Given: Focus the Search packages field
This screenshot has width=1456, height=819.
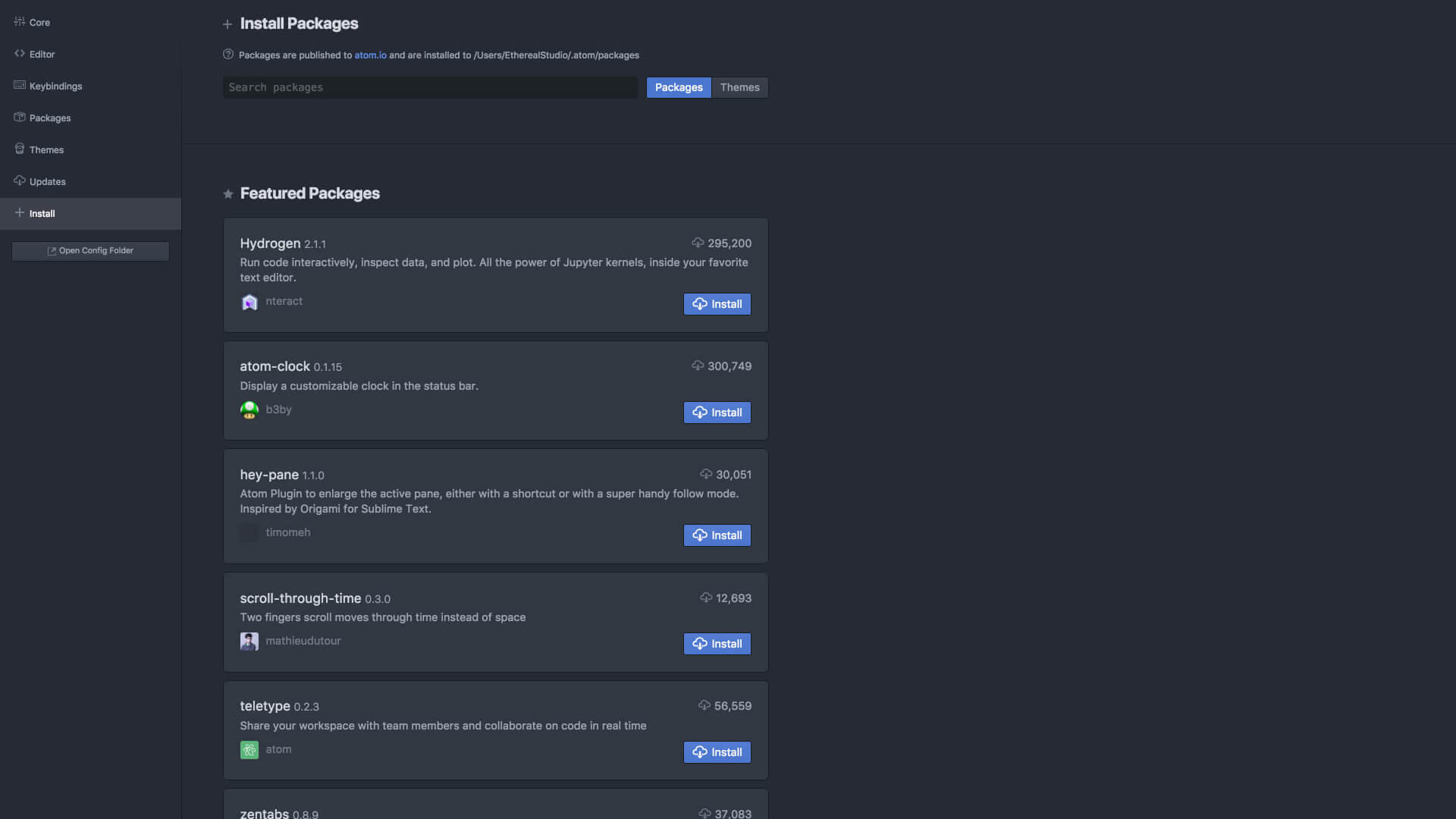Looking at the screenshot, I should click(x=430, y=87).
